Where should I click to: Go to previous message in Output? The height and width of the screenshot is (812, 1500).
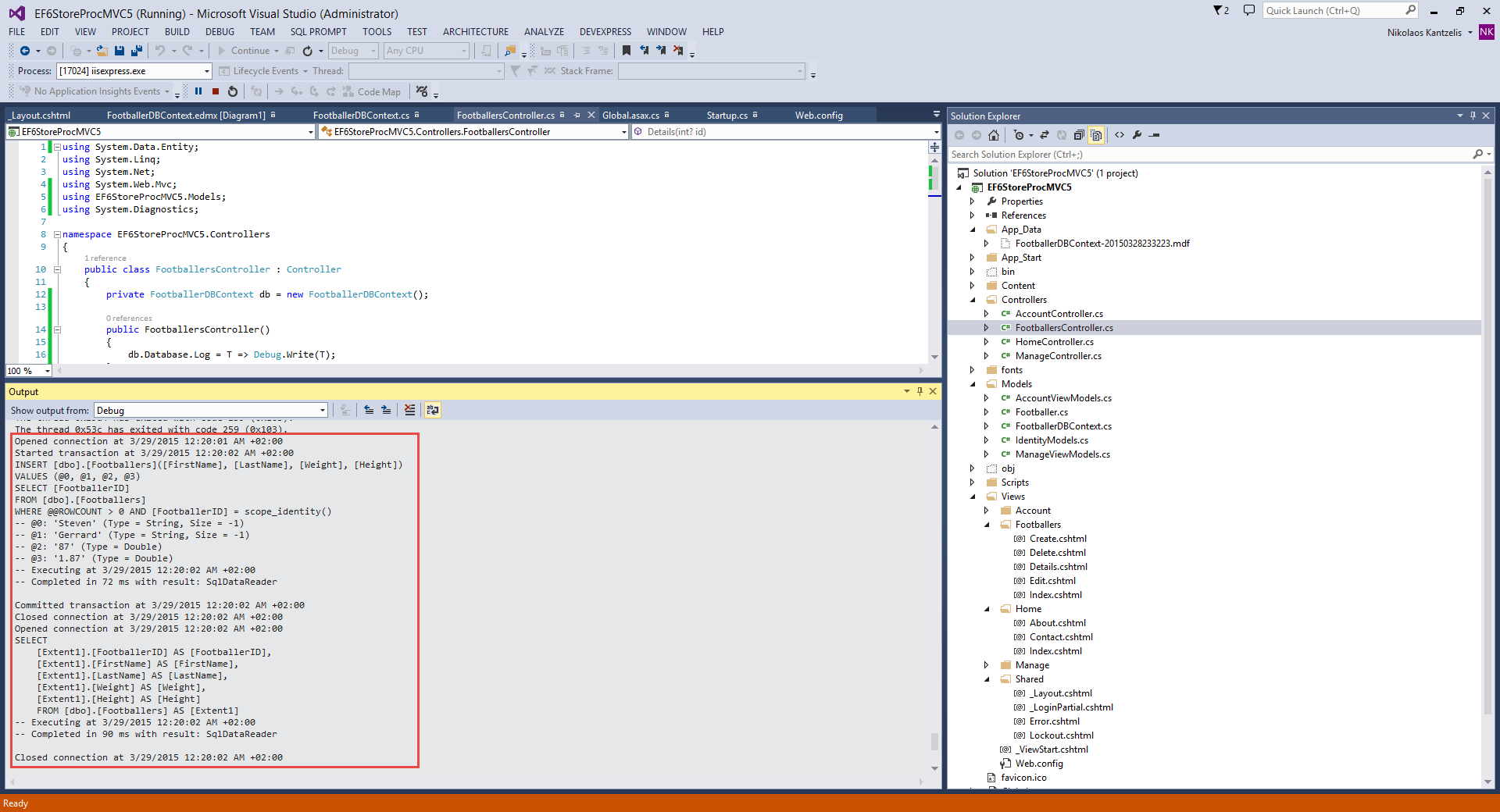tap(369, 410)
